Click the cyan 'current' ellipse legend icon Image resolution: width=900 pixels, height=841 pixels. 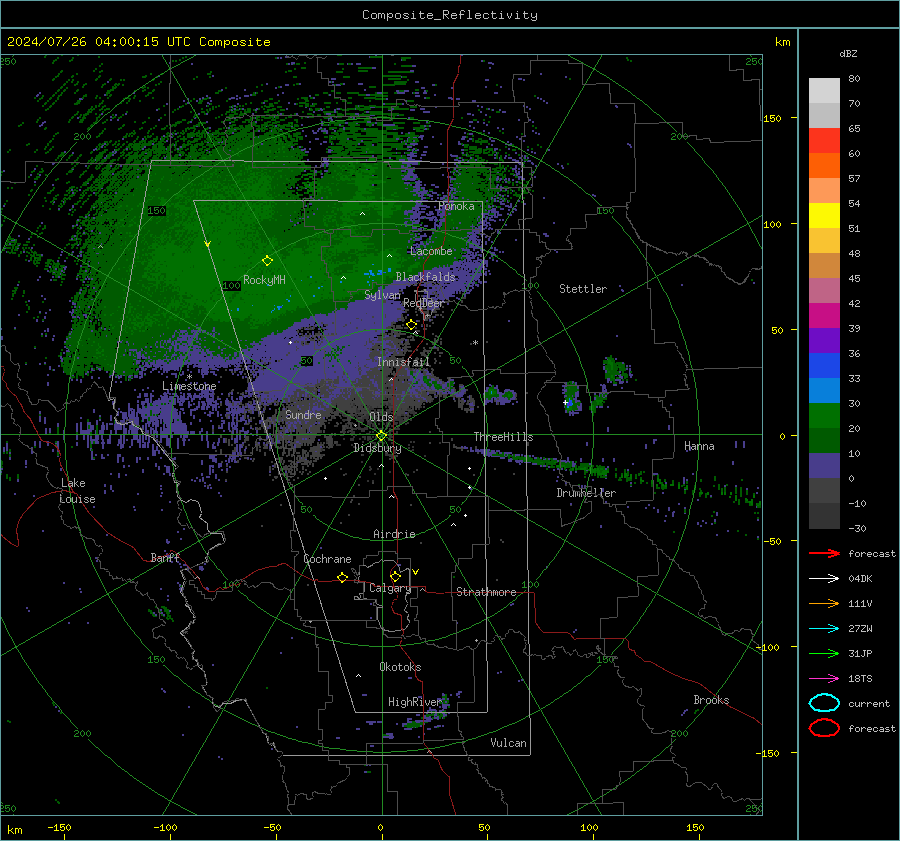824,703
